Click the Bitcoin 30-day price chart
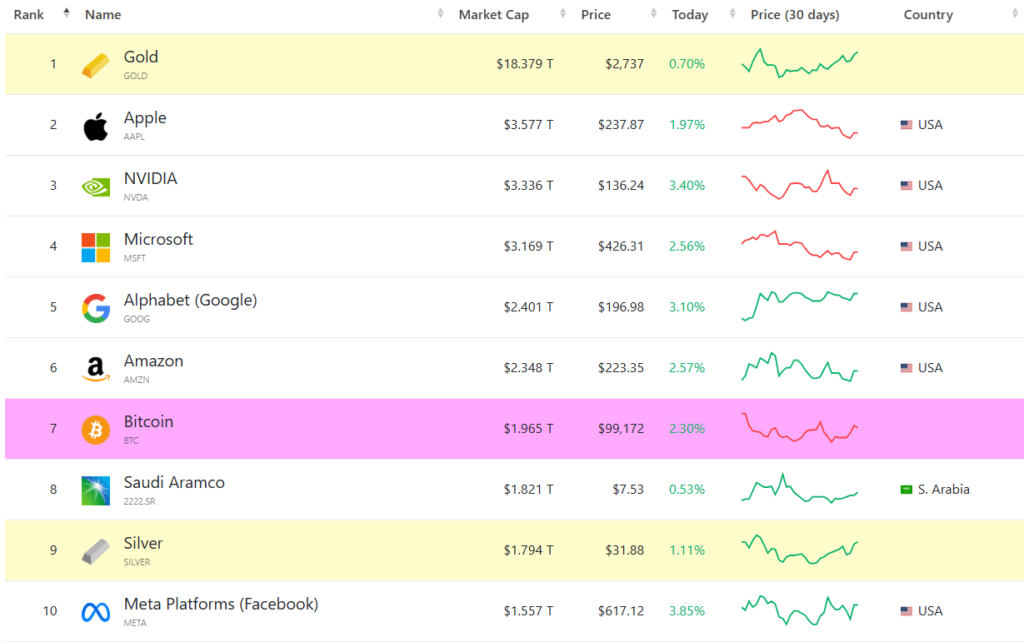 (x=800, y=428)
